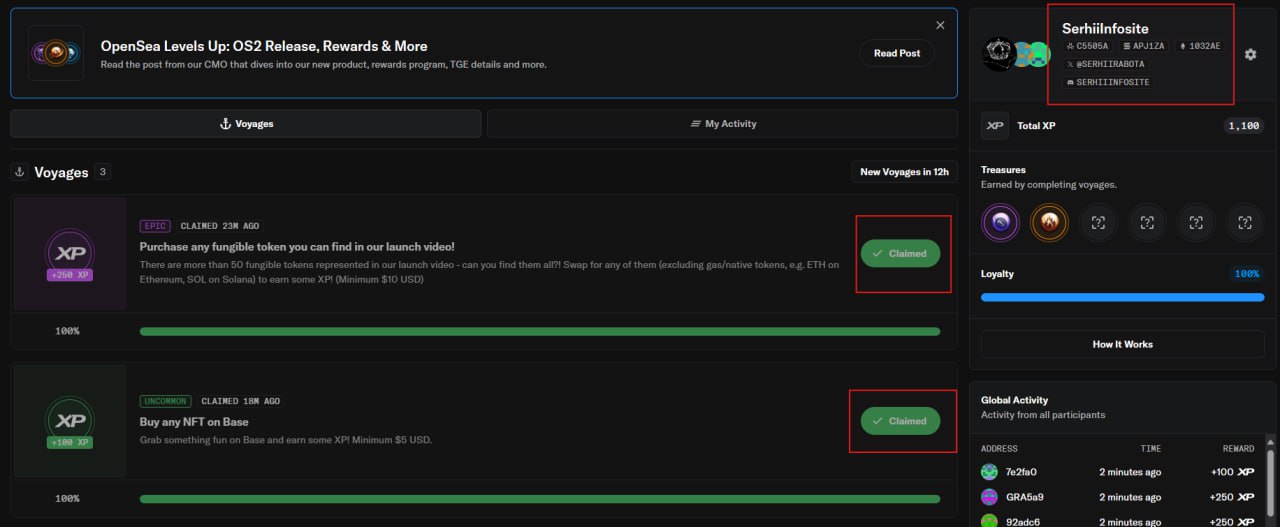Click the Loyalty 100% badge
Screen dimensions: 1280x527
(1247, 273)
